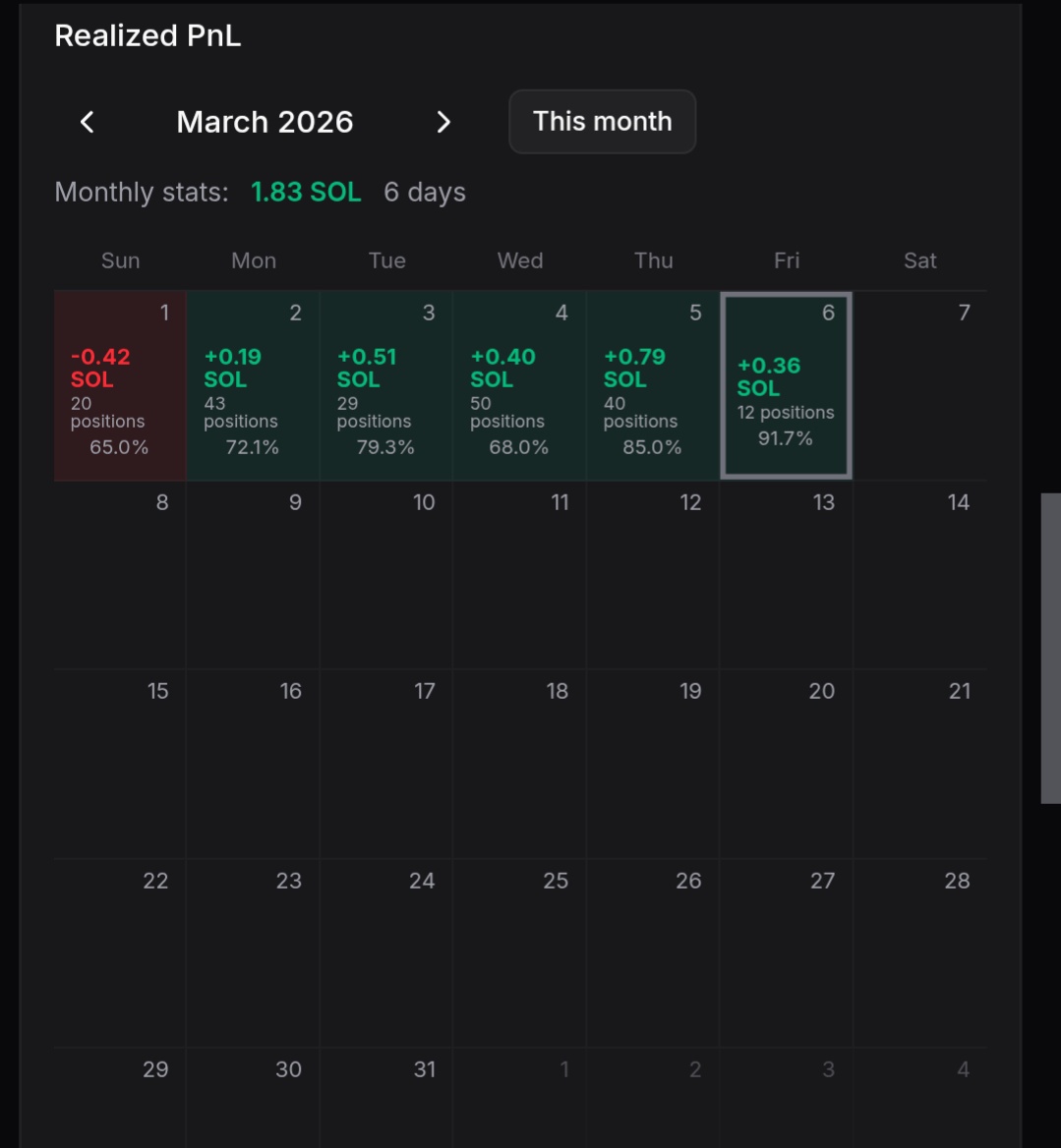Click the 43 positions text on March 2
This screenshot has width=1061, height=1148.
pos(241,412)
